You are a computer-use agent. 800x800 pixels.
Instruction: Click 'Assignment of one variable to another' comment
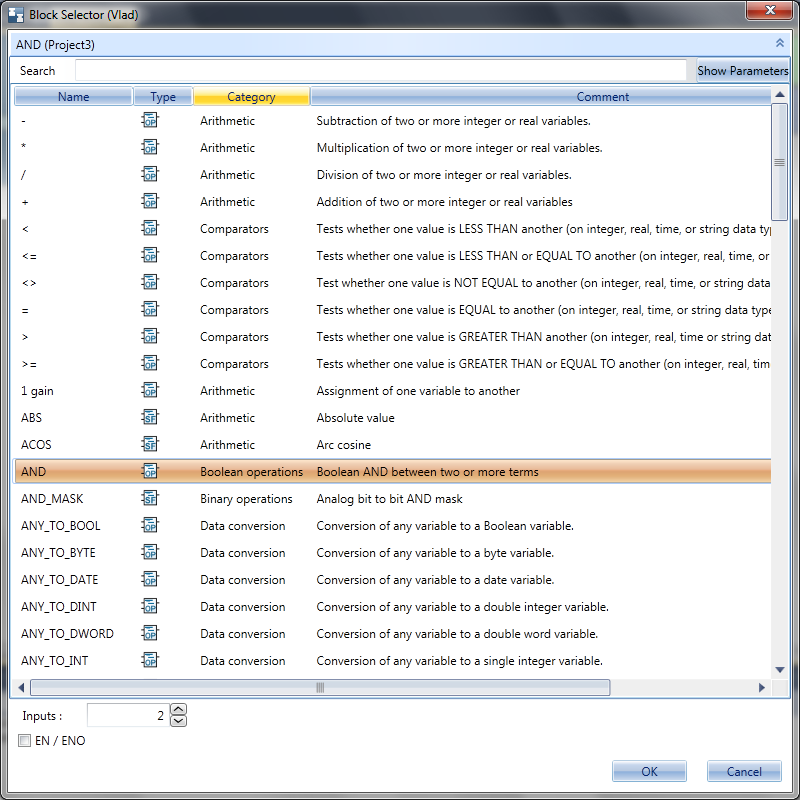click(x=418, y=391)
